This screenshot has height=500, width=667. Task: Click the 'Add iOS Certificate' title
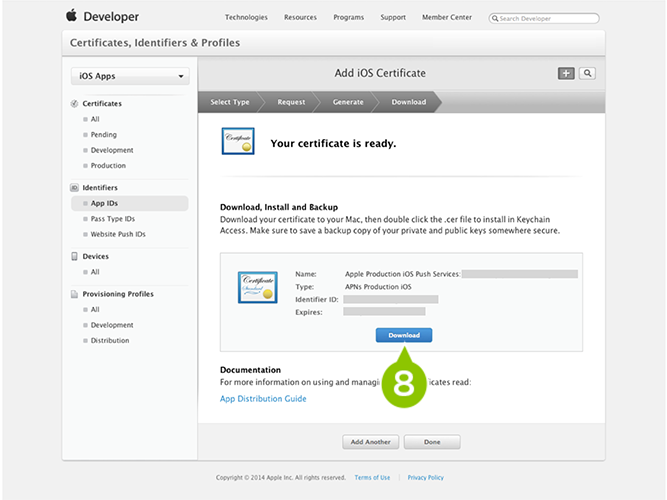click(x=380, y=73)
